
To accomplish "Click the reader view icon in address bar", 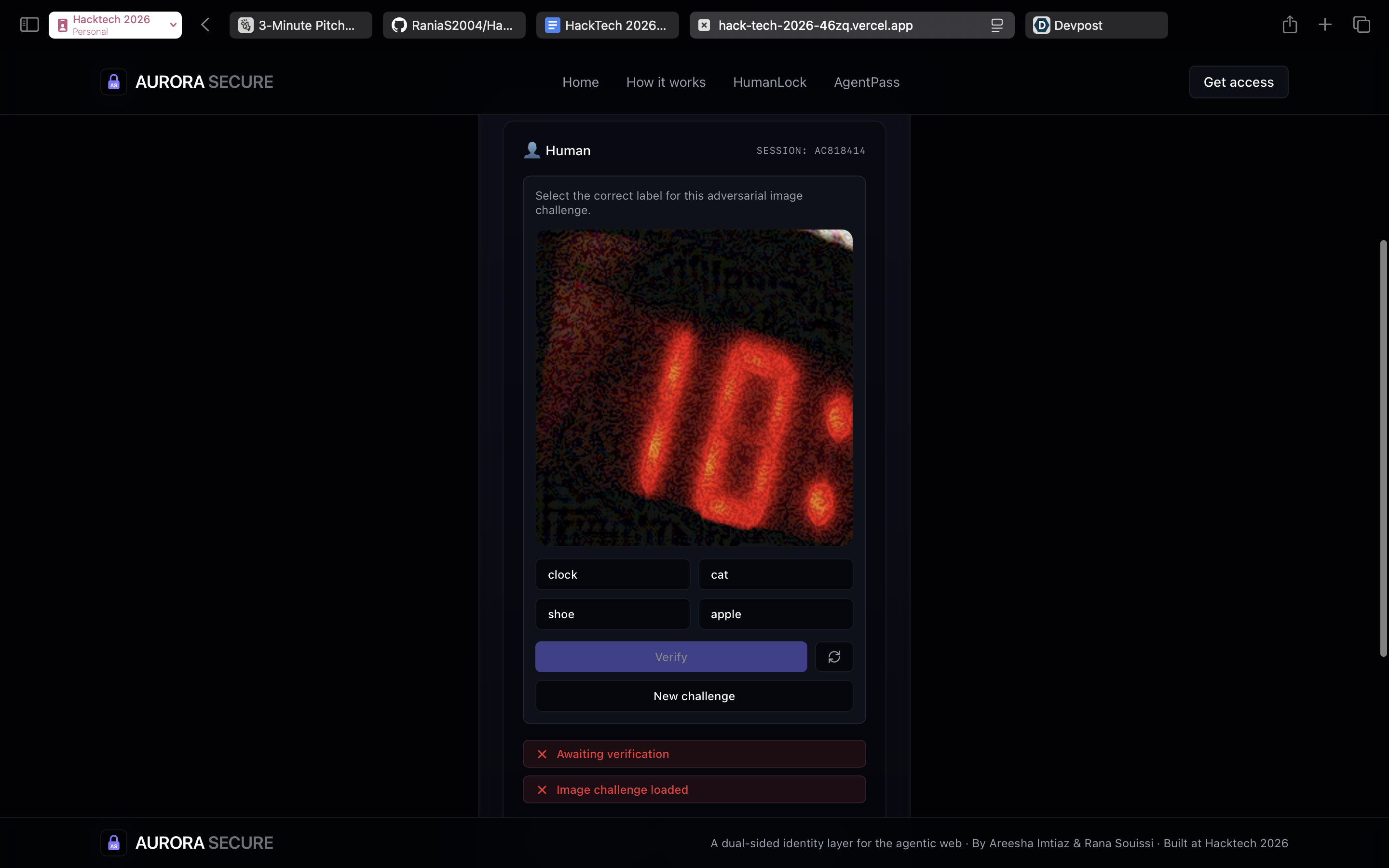I will [x=997, y=25].
